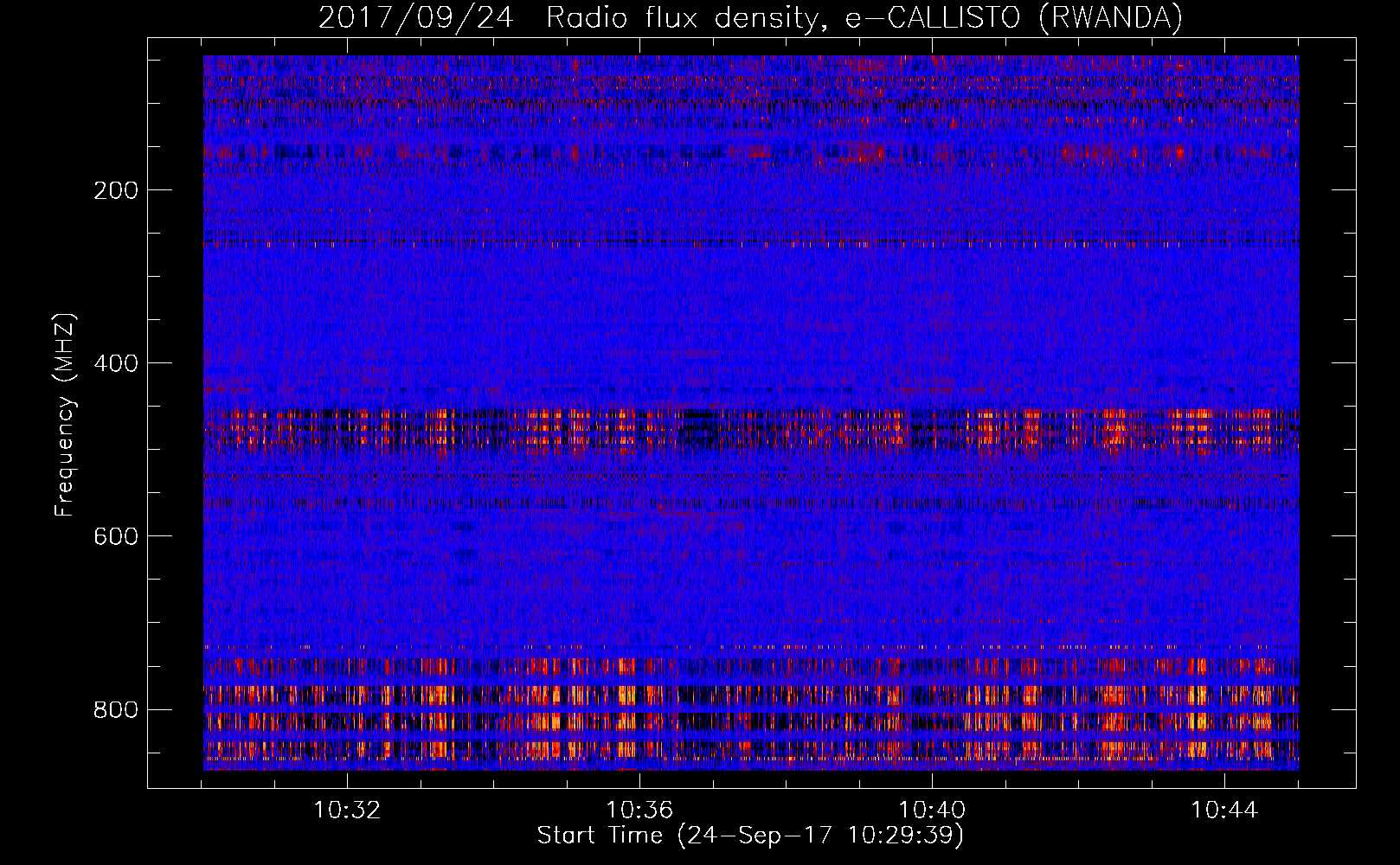The width and height of the screenshot is (1400, 865).
Task: Click the 400 frequency axis label
Action: (116, 363)
